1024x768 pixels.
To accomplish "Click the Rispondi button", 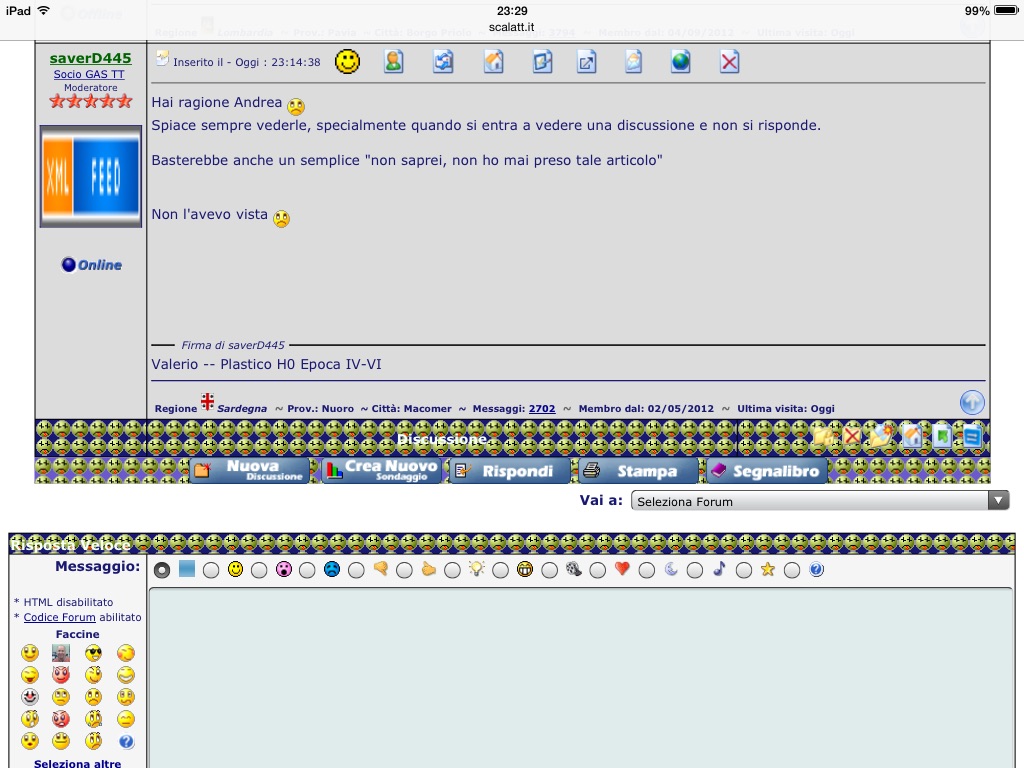I will pyautogui.click(x=510, y=471).
